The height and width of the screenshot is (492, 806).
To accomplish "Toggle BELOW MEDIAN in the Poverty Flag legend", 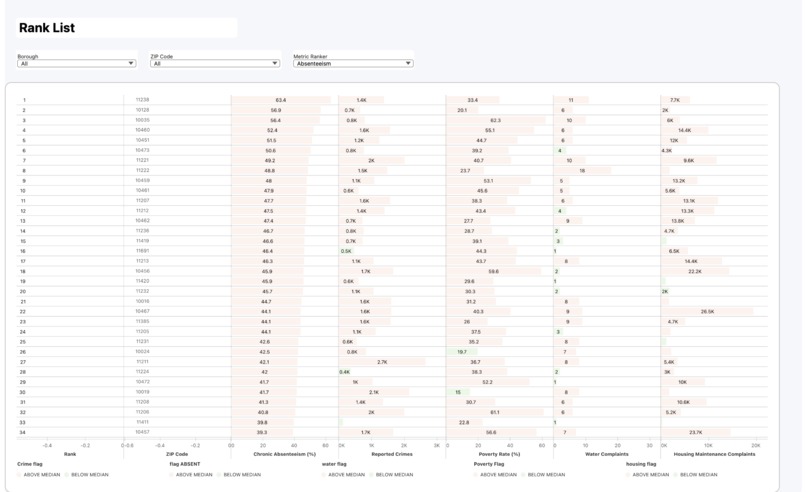I will [x=543, y=475].
